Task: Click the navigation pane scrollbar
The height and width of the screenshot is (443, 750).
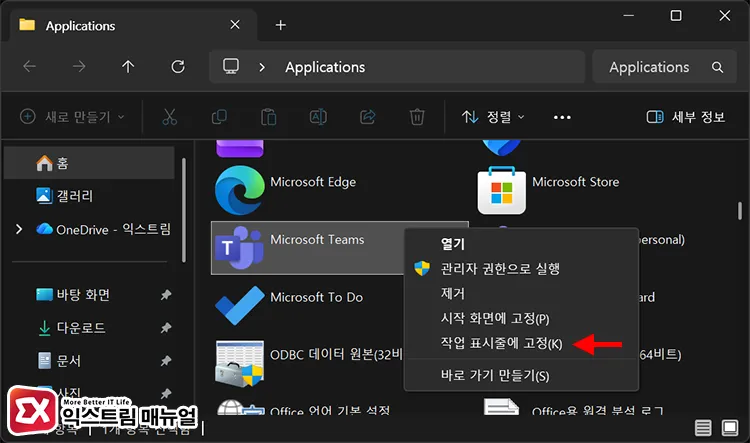Action: [183, 210]
